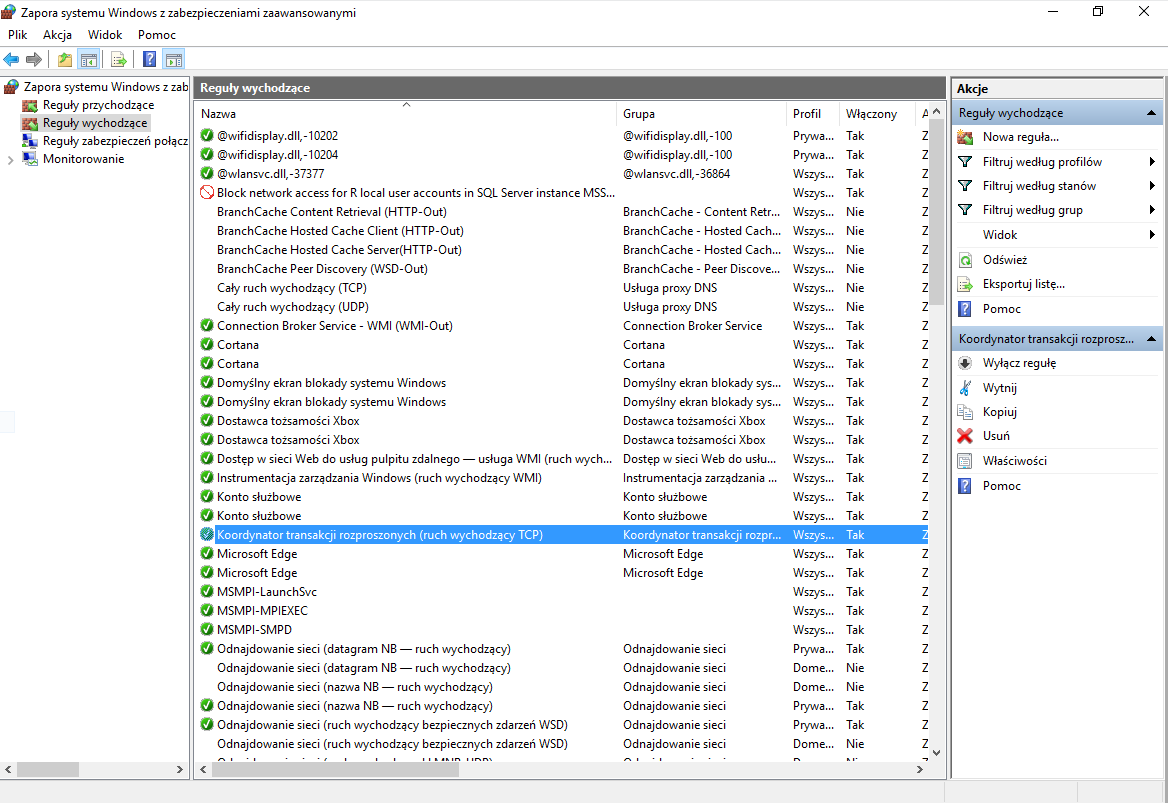This screenshot has width=1168, height=803.
Task: Click the red X Usuń icon
Action: [x=965, y=436]
